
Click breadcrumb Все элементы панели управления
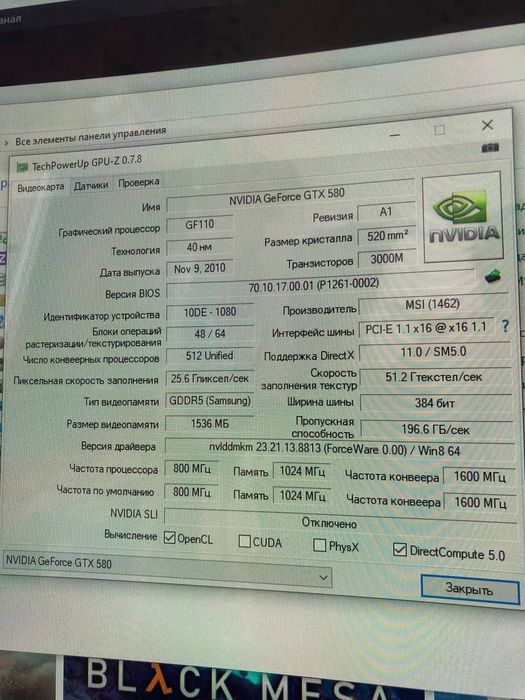pyautogui.click(x=91, y=136)
